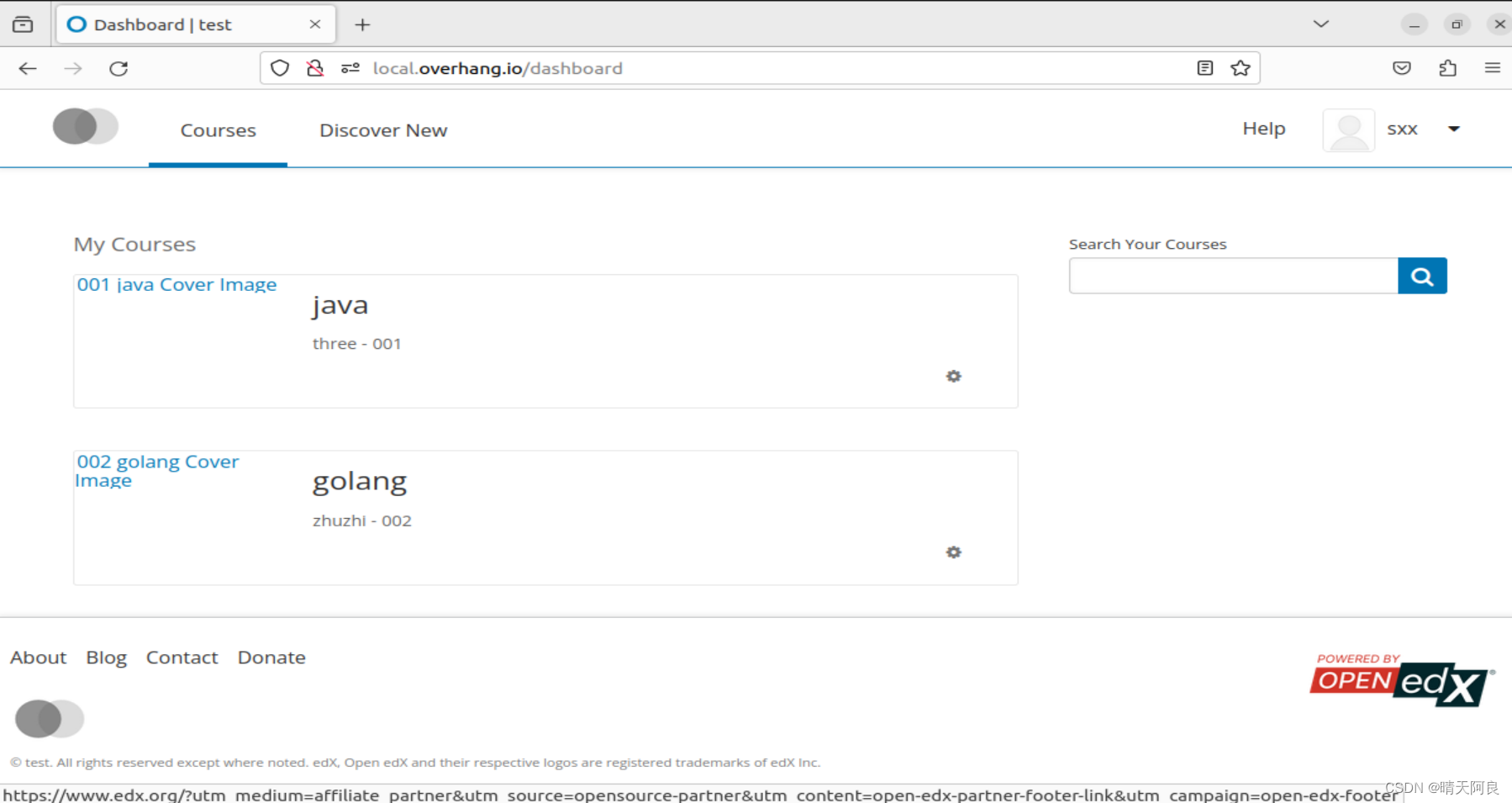Screen dimensions: 1512x803
Task: Switch to the Courses tab
Action: (x=218, y=130)
